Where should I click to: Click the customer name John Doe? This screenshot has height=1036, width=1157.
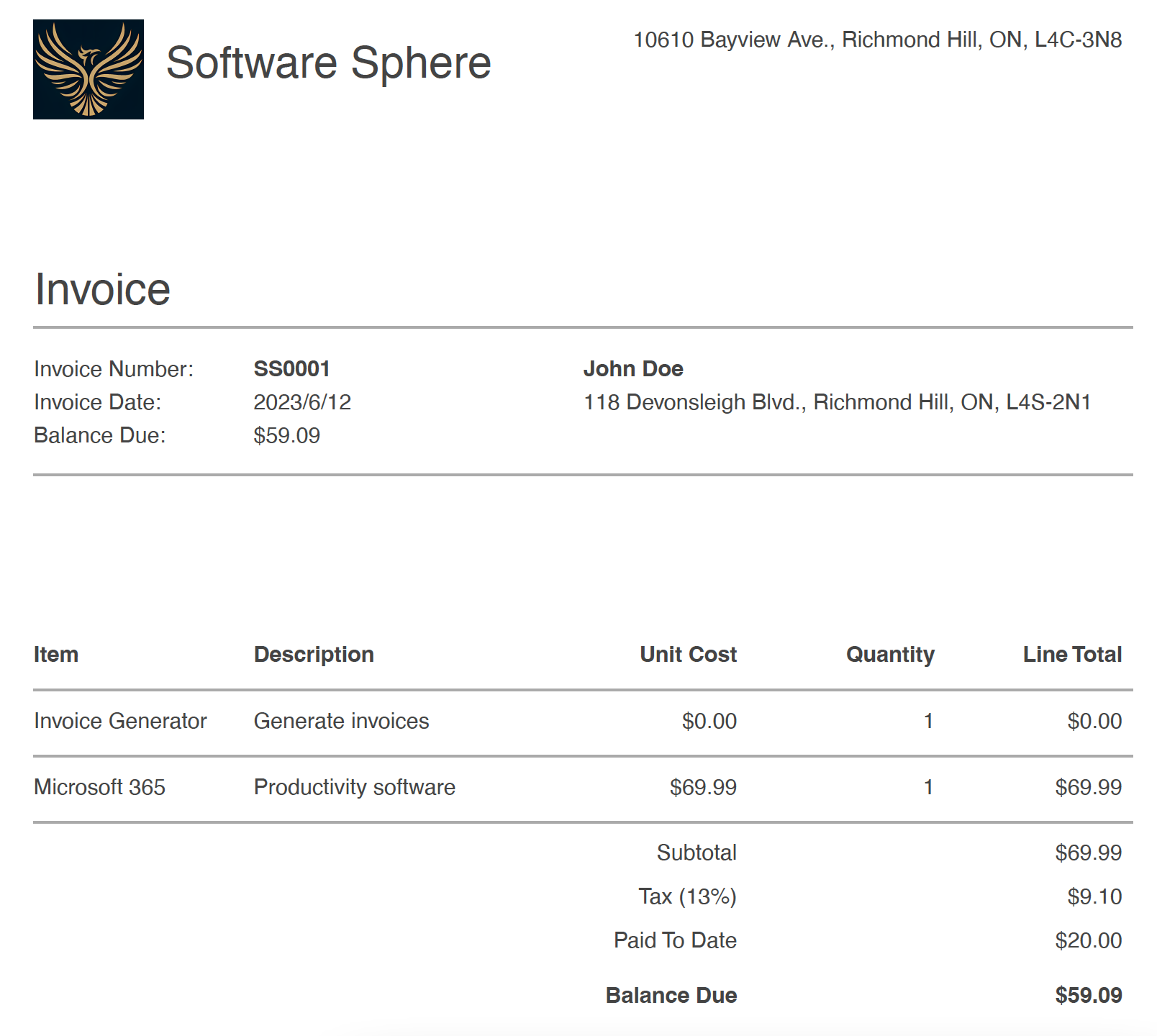(632, 369)
